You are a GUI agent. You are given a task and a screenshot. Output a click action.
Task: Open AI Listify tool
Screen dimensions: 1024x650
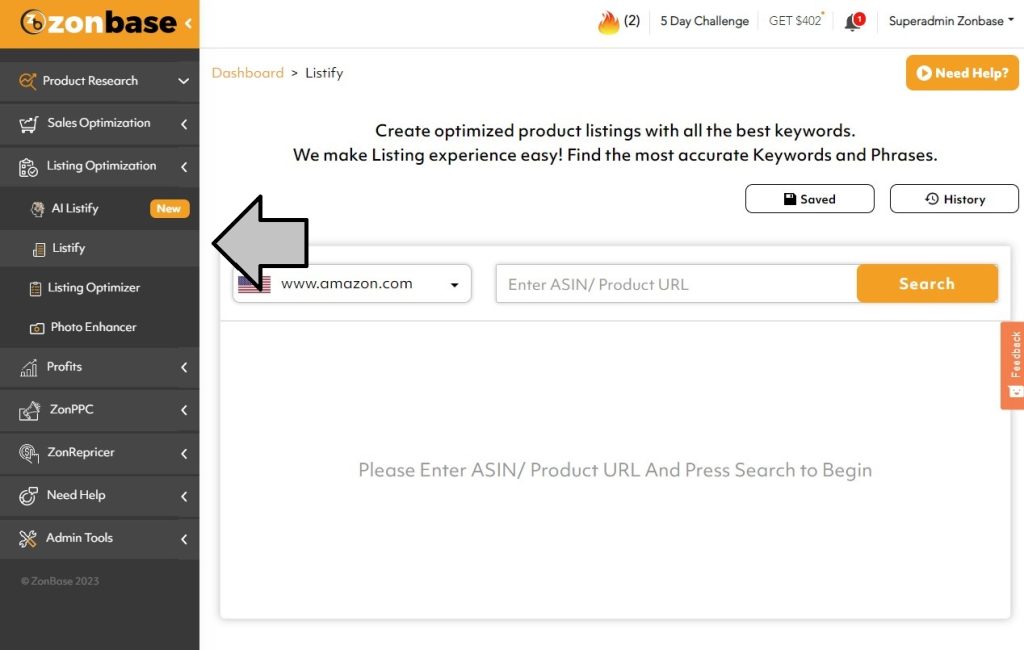pyautogui.click(x=100, y=209)
